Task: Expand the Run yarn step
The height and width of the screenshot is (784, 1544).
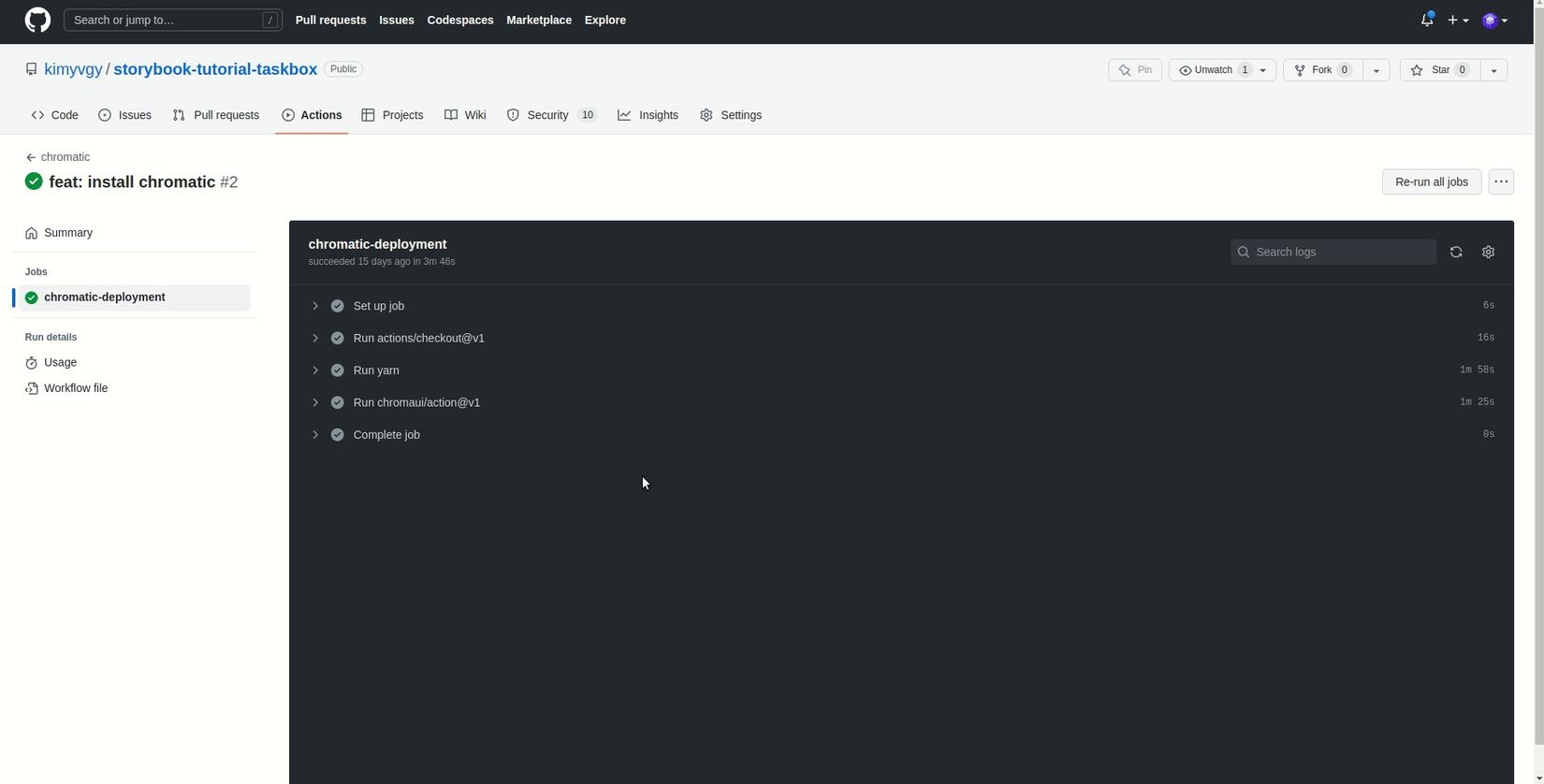Action: (x=315, y=370)
